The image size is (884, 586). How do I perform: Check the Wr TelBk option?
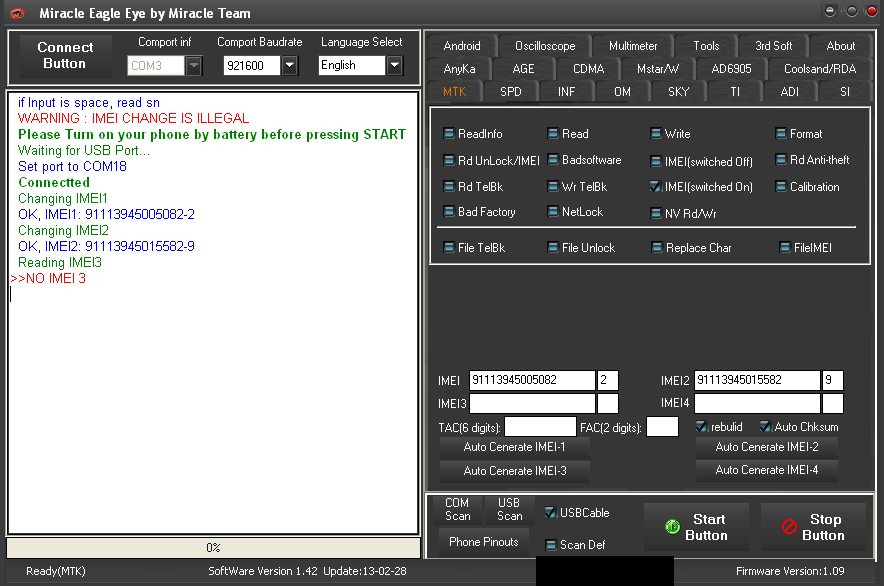577,187
